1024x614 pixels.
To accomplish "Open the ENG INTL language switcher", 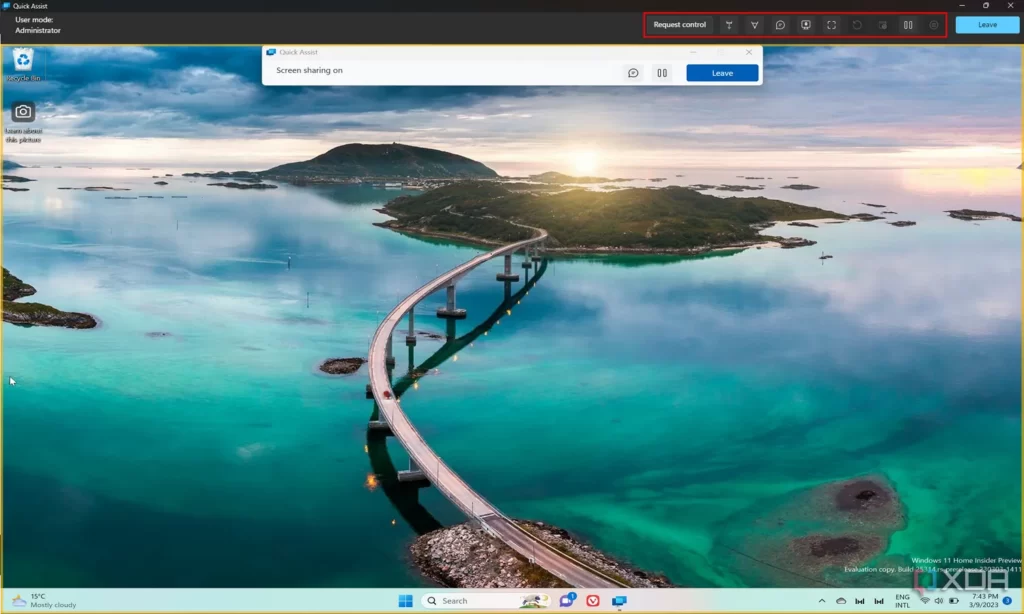I will pyautogui.click(x=902, y=601).
